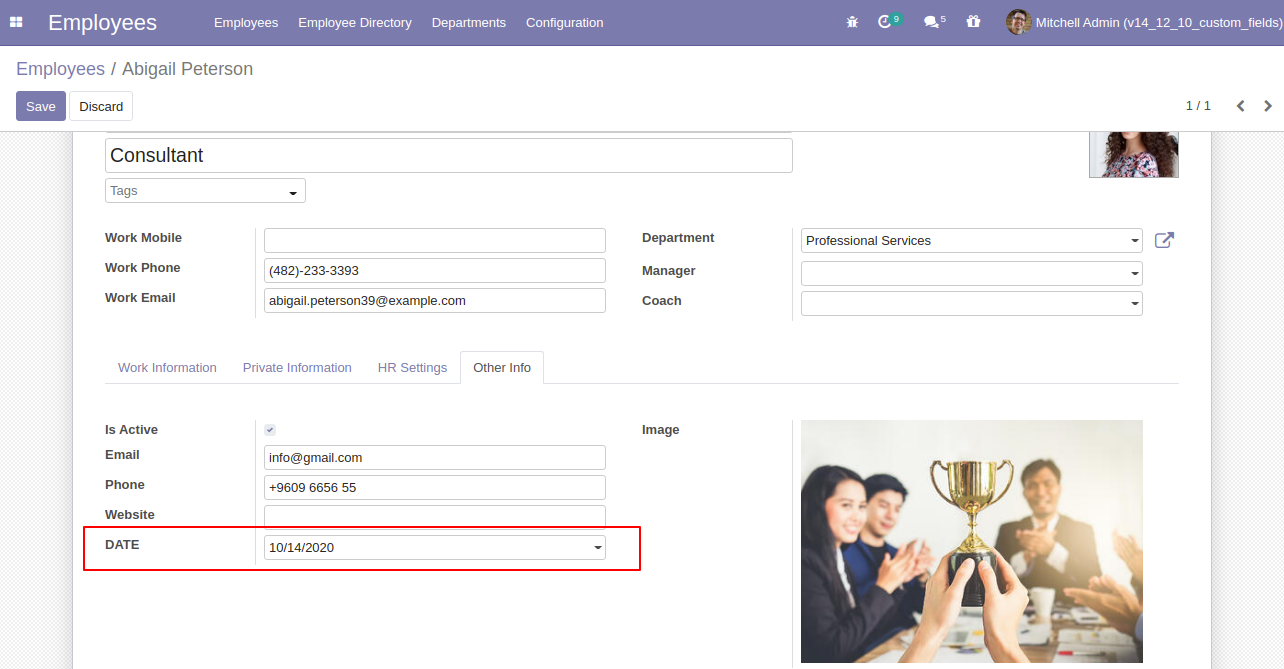Open the DATE field picker
1284x669 pixels.
pyautogui.click(x=435, y=547)
